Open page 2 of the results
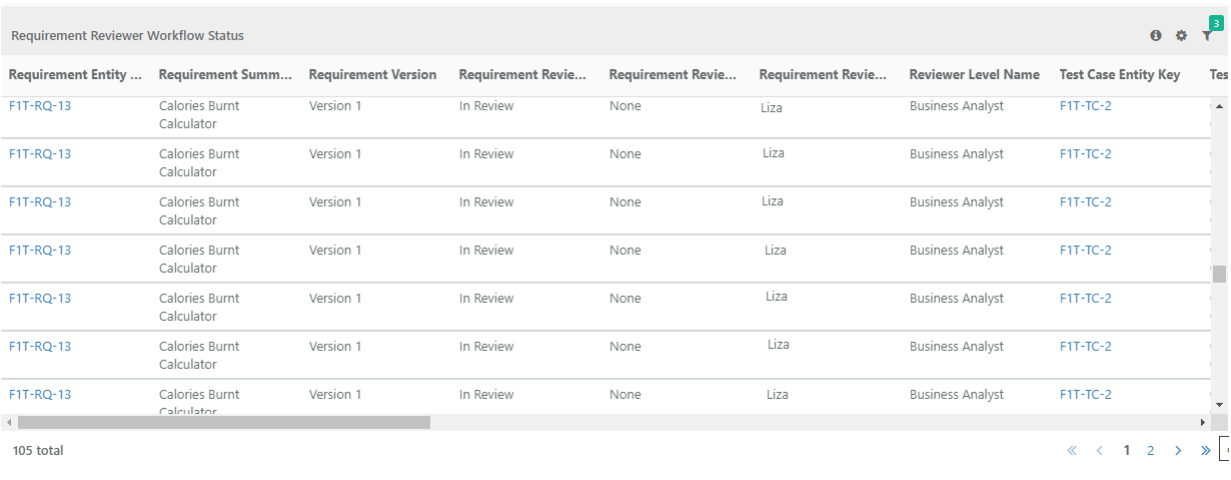The image size is (1231, 480). tap(1151, 451)
